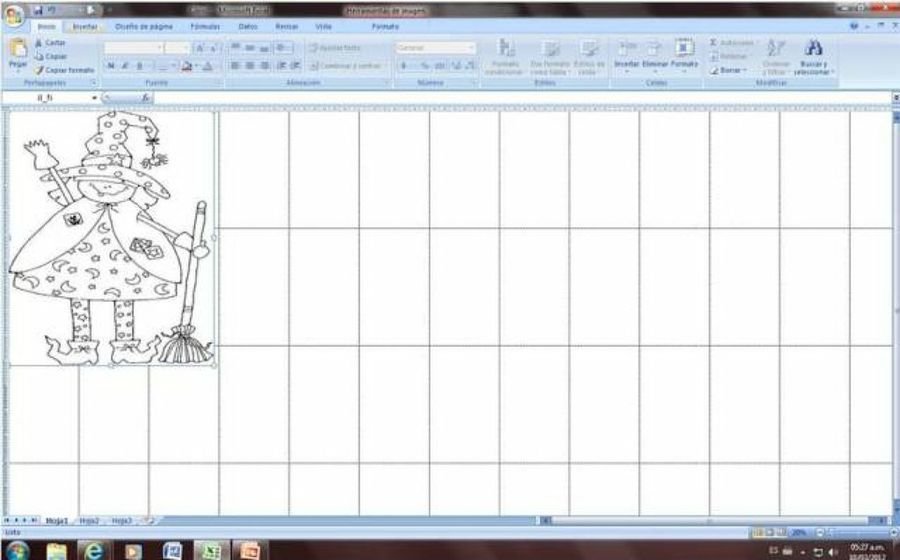Open the borders dropdown
This screenshot has width=900, height=560.
pyautogui.click(x=173, y=67)
